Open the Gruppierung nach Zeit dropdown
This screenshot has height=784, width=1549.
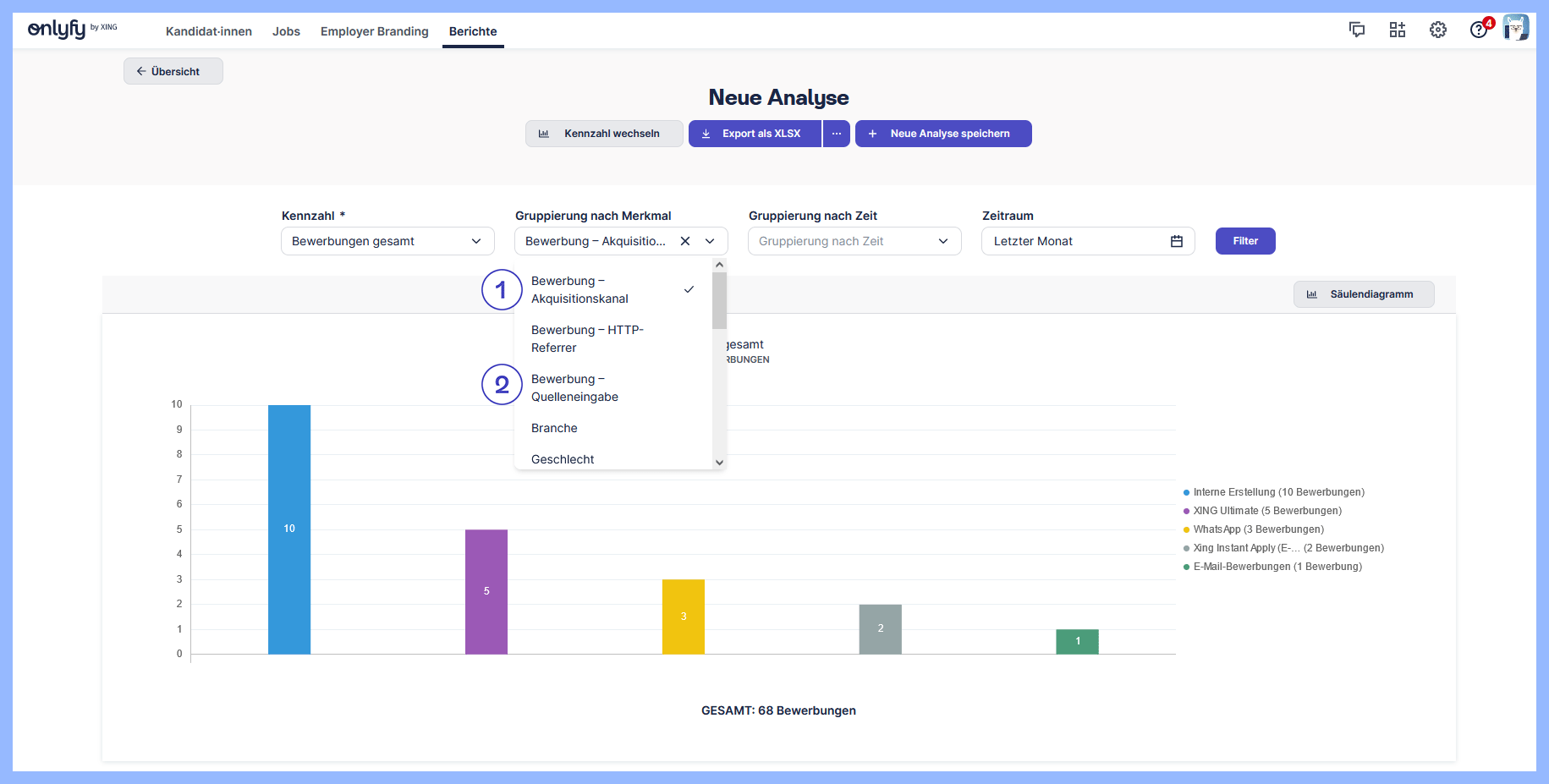[x=854, y=241]
